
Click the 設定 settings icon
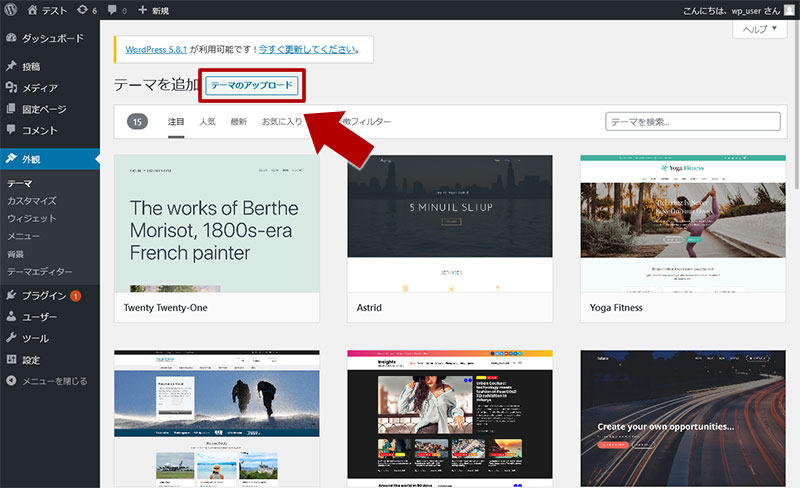pyautogui.click(x=11, y=359)
